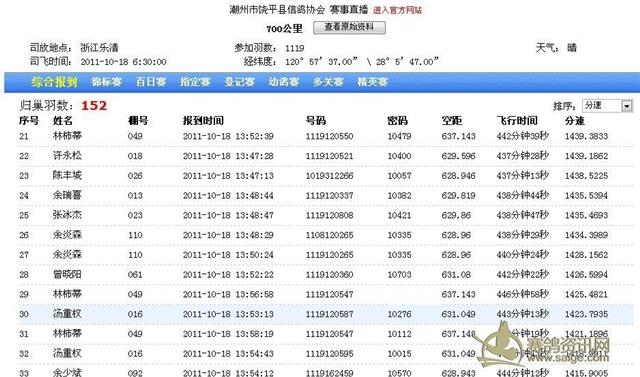Select the 分速 sort combo box
640x377 pixels.
point(607,106)
